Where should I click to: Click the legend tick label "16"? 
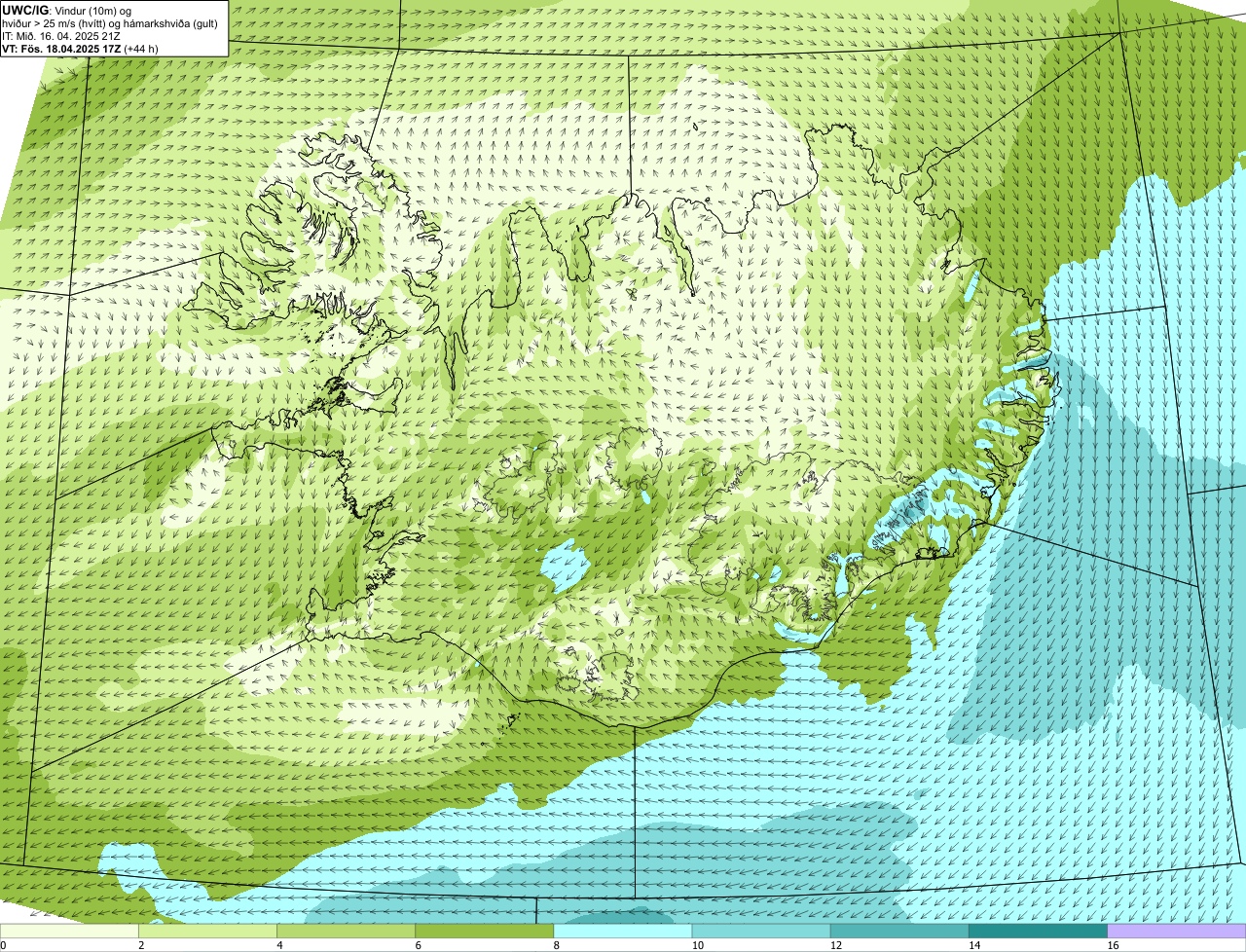[1112, 945]
